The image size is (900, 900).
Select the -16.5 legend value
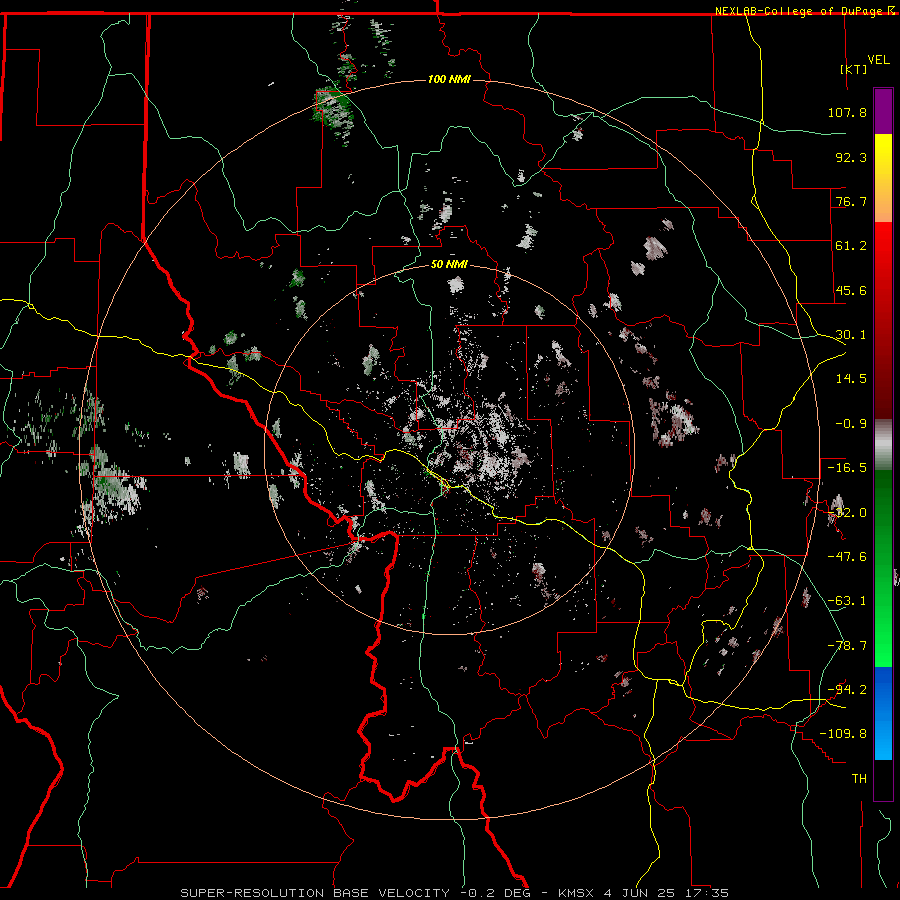[847, 468]
